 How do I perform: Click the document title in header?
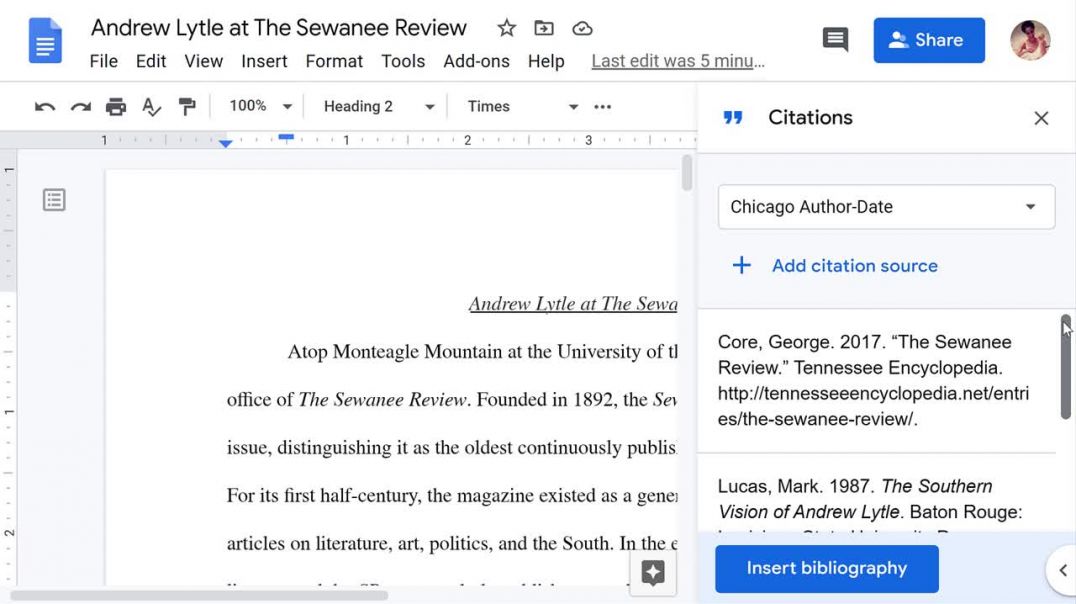pos(279,28)
